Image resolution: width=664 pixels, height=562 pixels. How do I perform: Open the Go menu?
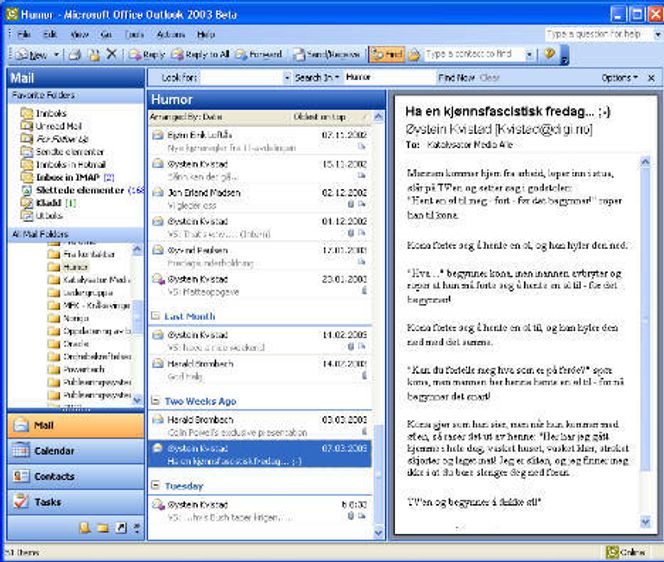(x=106, y=34)
